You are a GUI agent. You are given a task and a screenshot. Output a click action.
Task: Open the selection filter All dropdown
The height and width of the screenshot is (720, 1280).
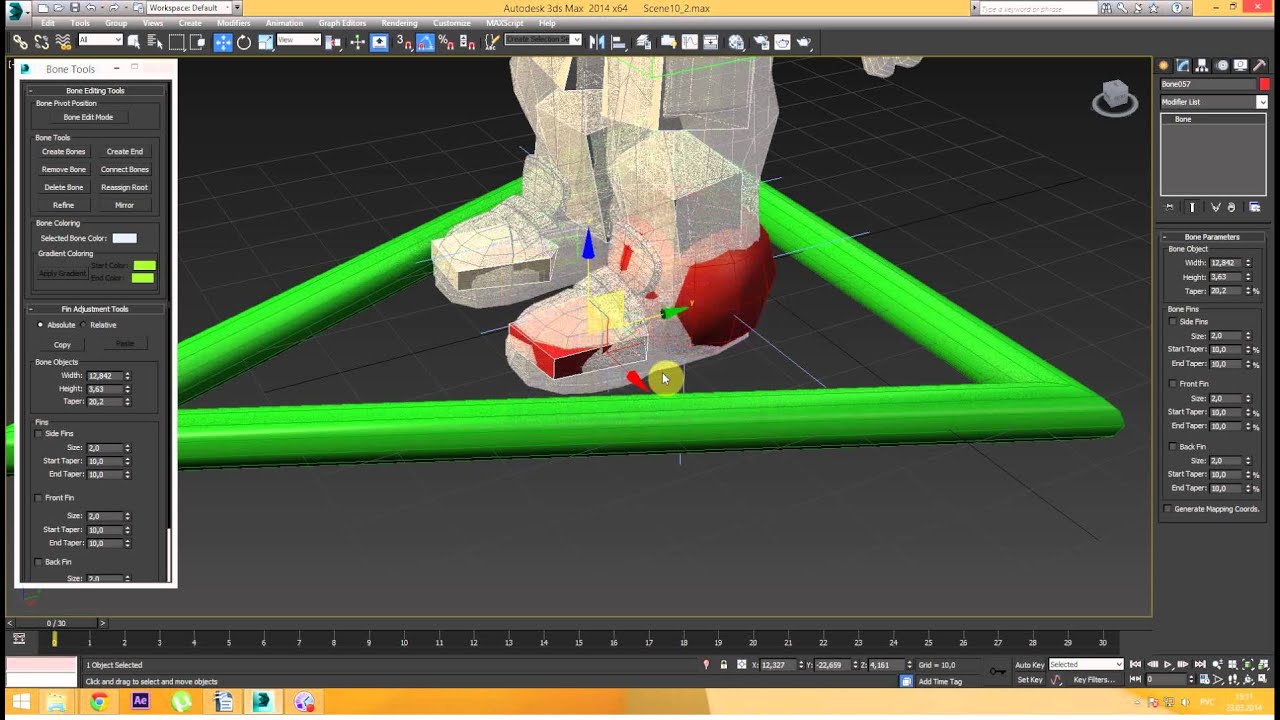100,40
